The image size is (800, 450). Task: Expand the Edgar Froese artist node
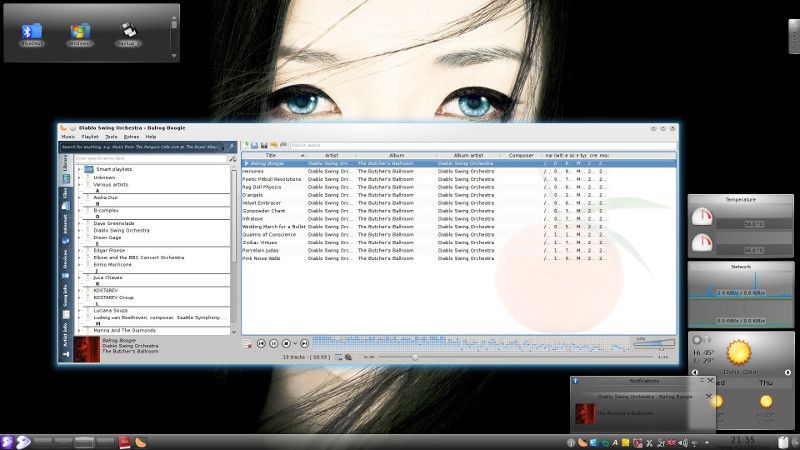click(x=79, y=251)
